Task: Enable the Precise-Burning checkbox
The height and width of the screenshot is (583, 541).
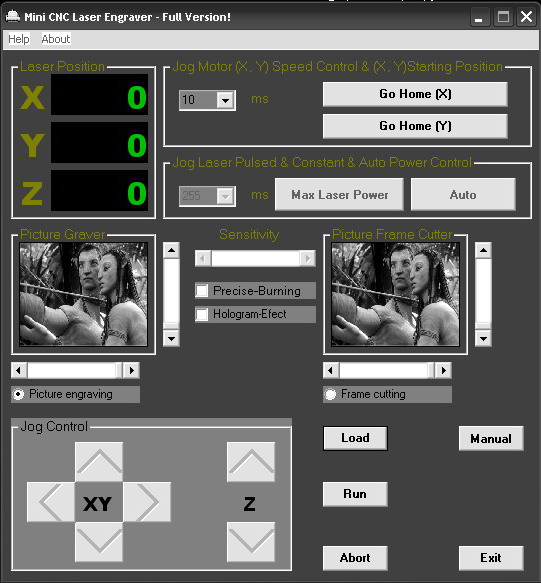Action: pyautogui.click(x=202, y=290)
